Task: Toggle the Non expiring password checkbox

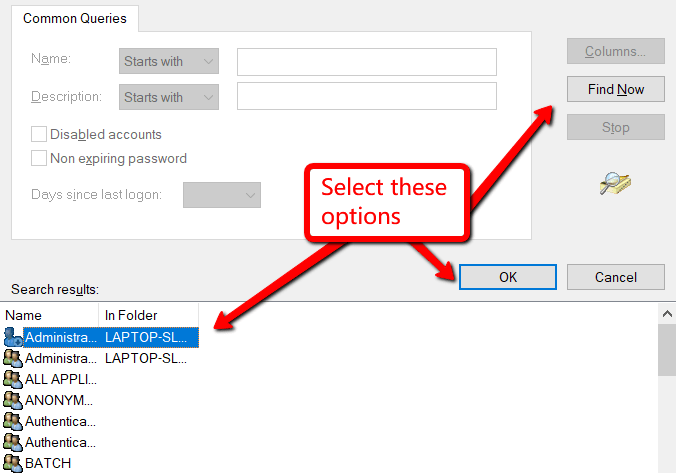Action: point(39,158)
